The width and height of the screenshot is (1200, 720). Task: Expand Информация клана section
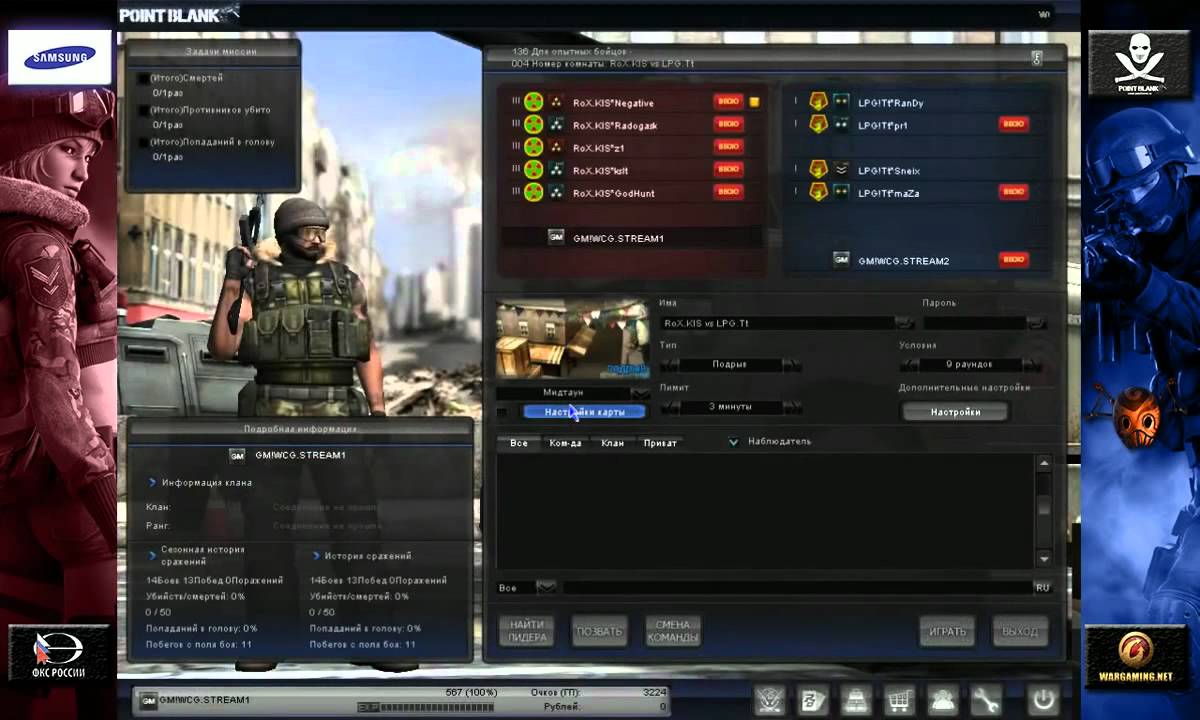153,482
